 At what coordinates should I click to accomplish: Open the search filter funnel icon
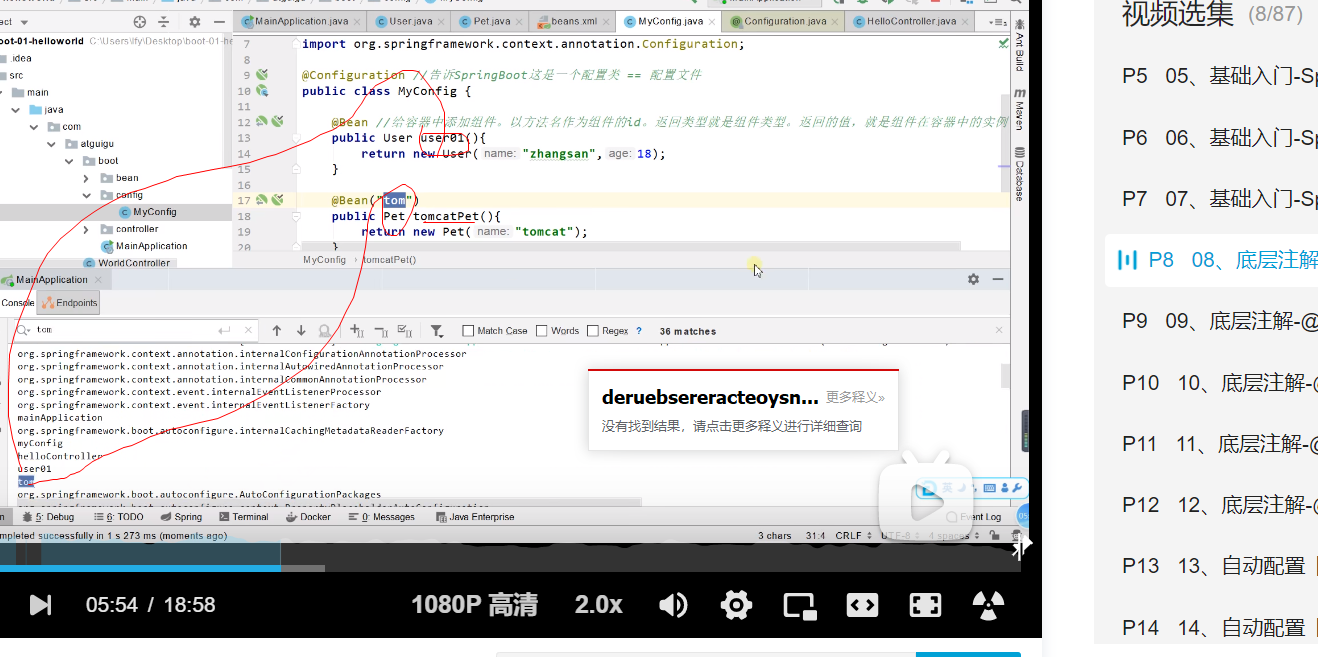click(437, 330)
